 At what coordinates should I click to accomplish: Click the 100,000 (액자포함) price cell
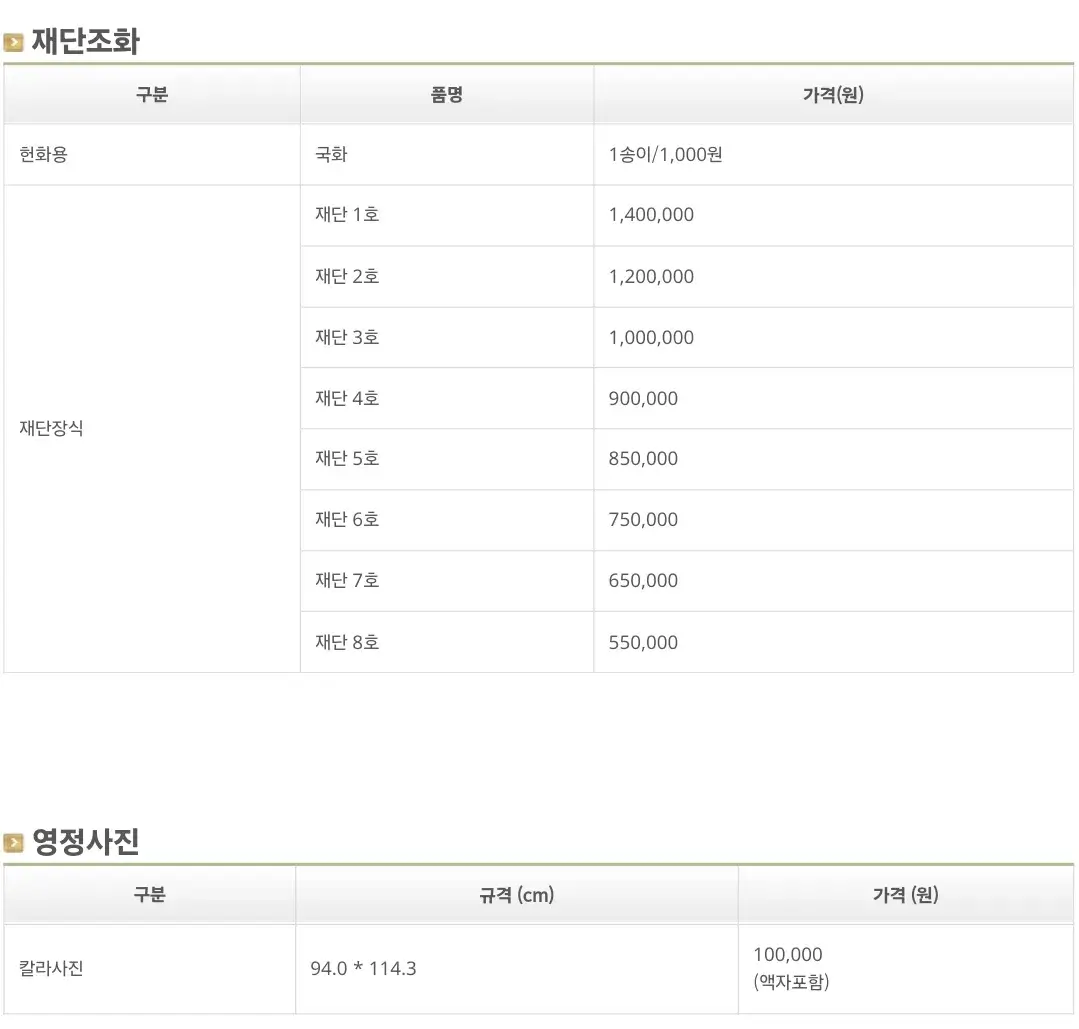[x=789, y=968]
